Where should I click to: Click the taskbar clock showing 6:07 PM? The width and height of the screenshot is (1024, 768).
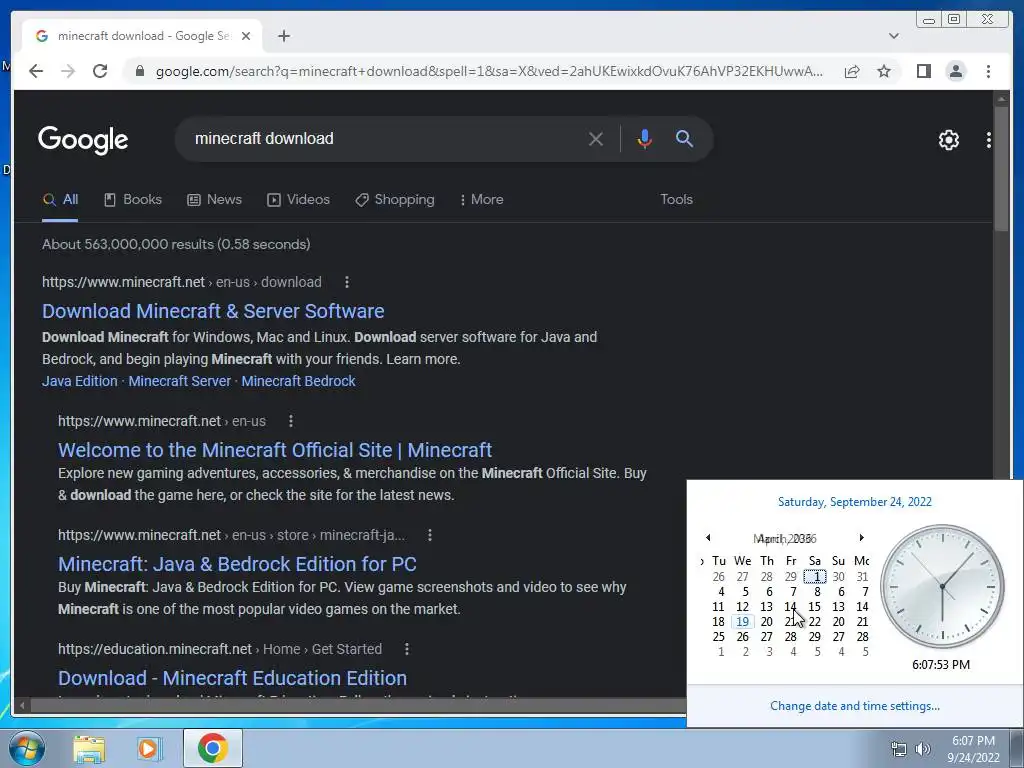[973, 749]
